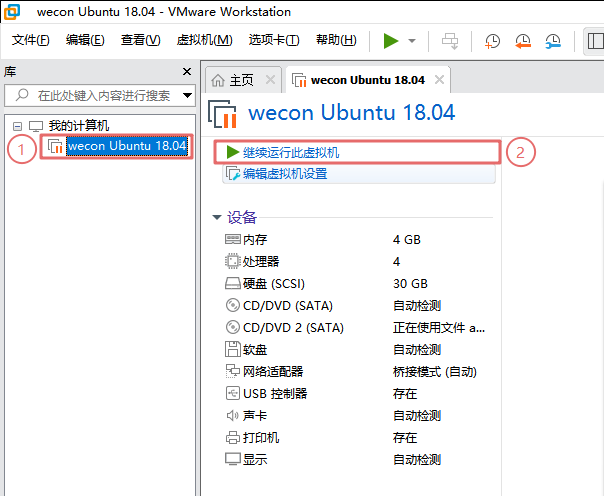Click 继续运行此虚拟机 to resume VM
604x496 pixels.
pos(290,152)
